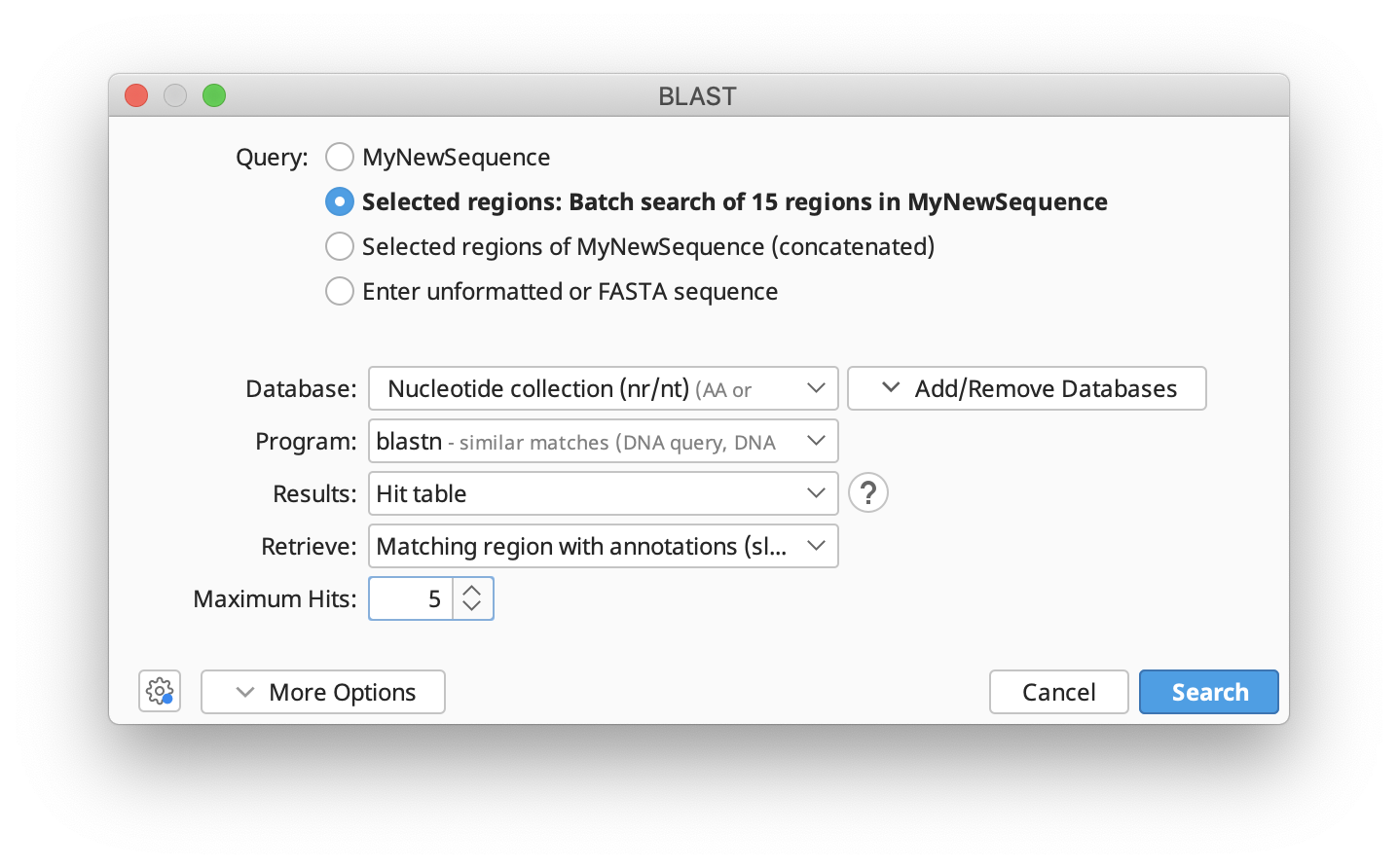
Task: Increase Maximum Hits with up arrow
Action: pos(472,590)
